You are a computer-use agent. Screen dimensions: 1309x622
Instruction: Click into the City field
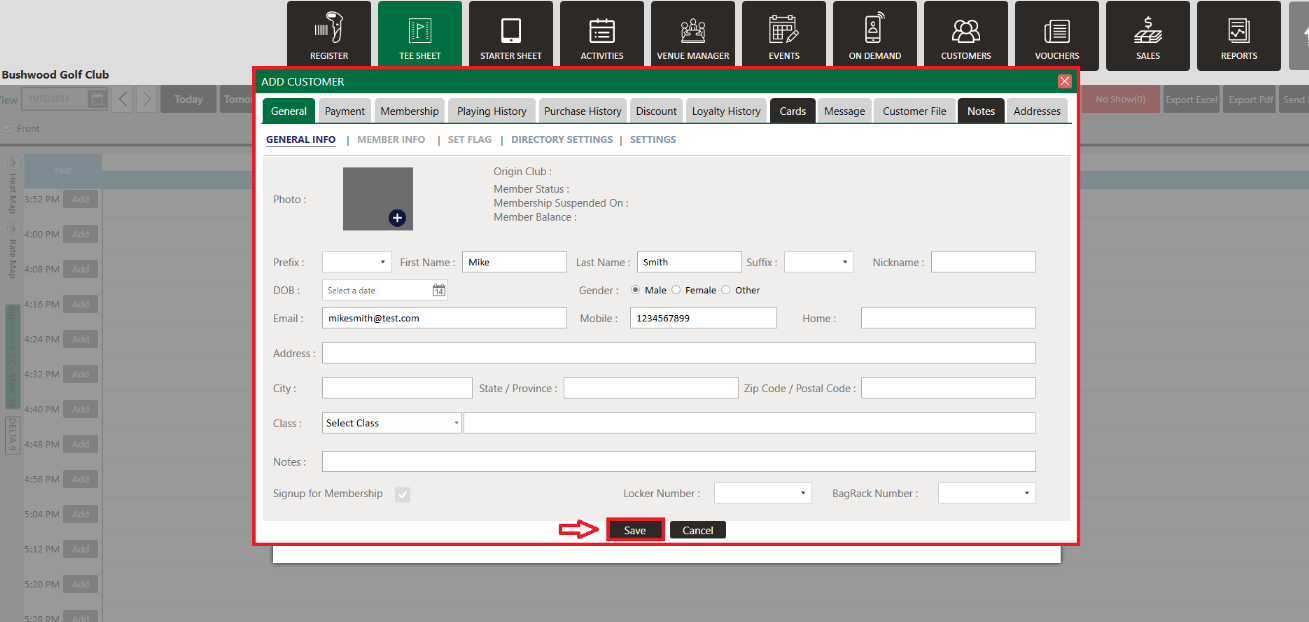397,388
